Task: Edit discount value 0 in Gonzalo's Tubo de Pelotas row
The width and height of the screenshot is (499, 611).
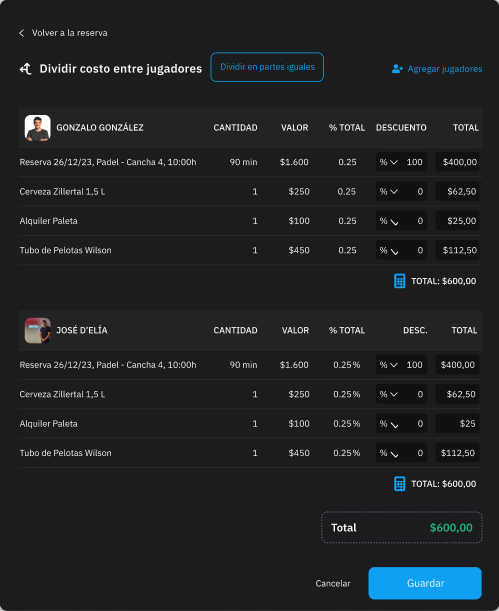Action: coord(420,250)
